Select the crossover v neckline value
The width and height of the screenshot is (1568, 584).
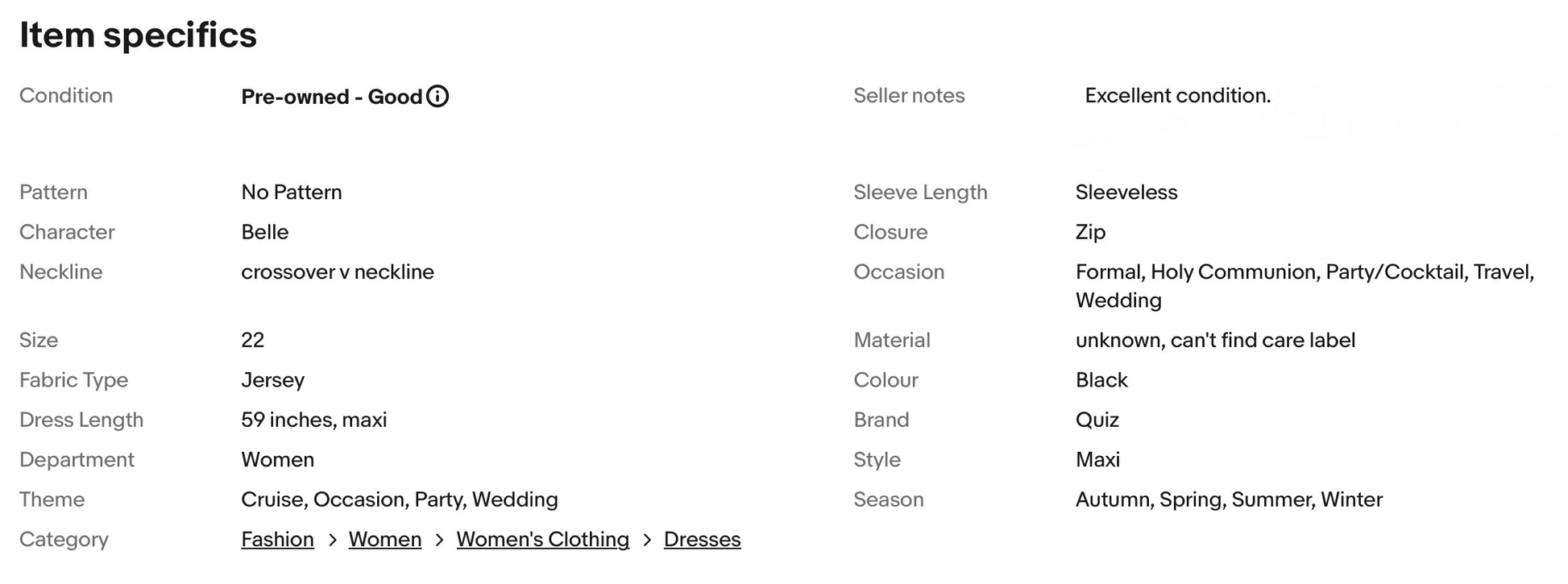(x=338, y=272)
